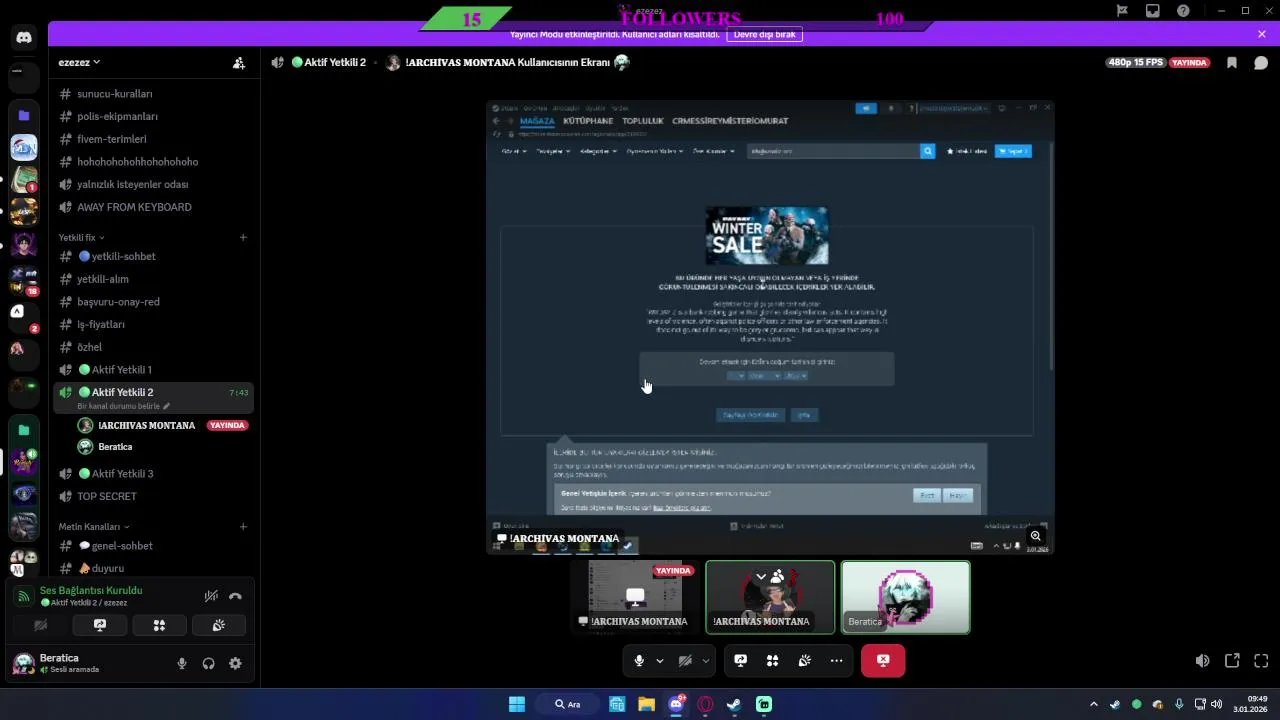1280x720 pixels.
Task: Join AWAY FROM KEYBOARD voice channel
Action: click(153, 207)
